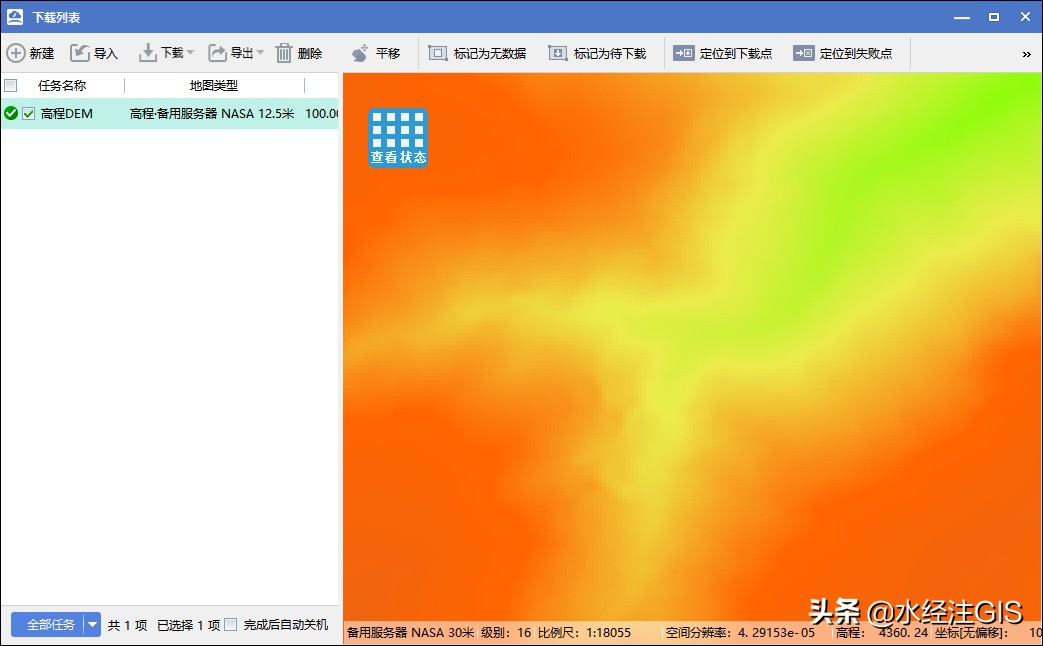Expand the toolbar overflow chevron

tap(1026, 55)
